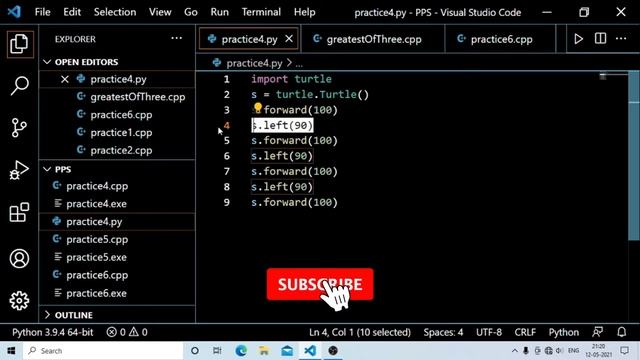Launch Microsoft Edge from taskbar

241,351
